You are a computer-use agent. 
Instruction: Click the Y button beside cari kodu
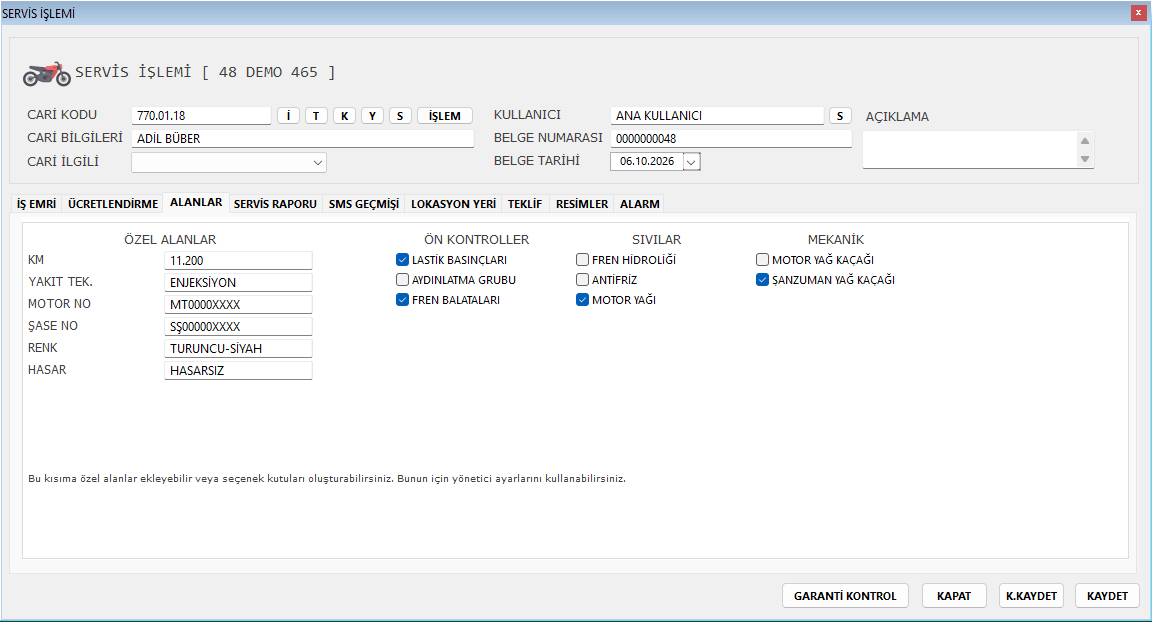372,115
